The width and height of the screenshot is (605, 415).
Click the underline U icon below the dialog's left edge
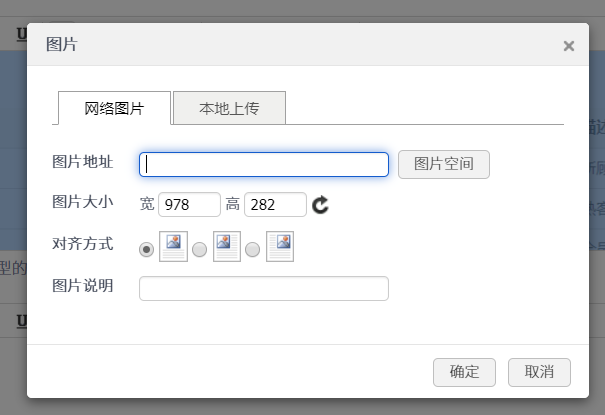pos(21,322)
